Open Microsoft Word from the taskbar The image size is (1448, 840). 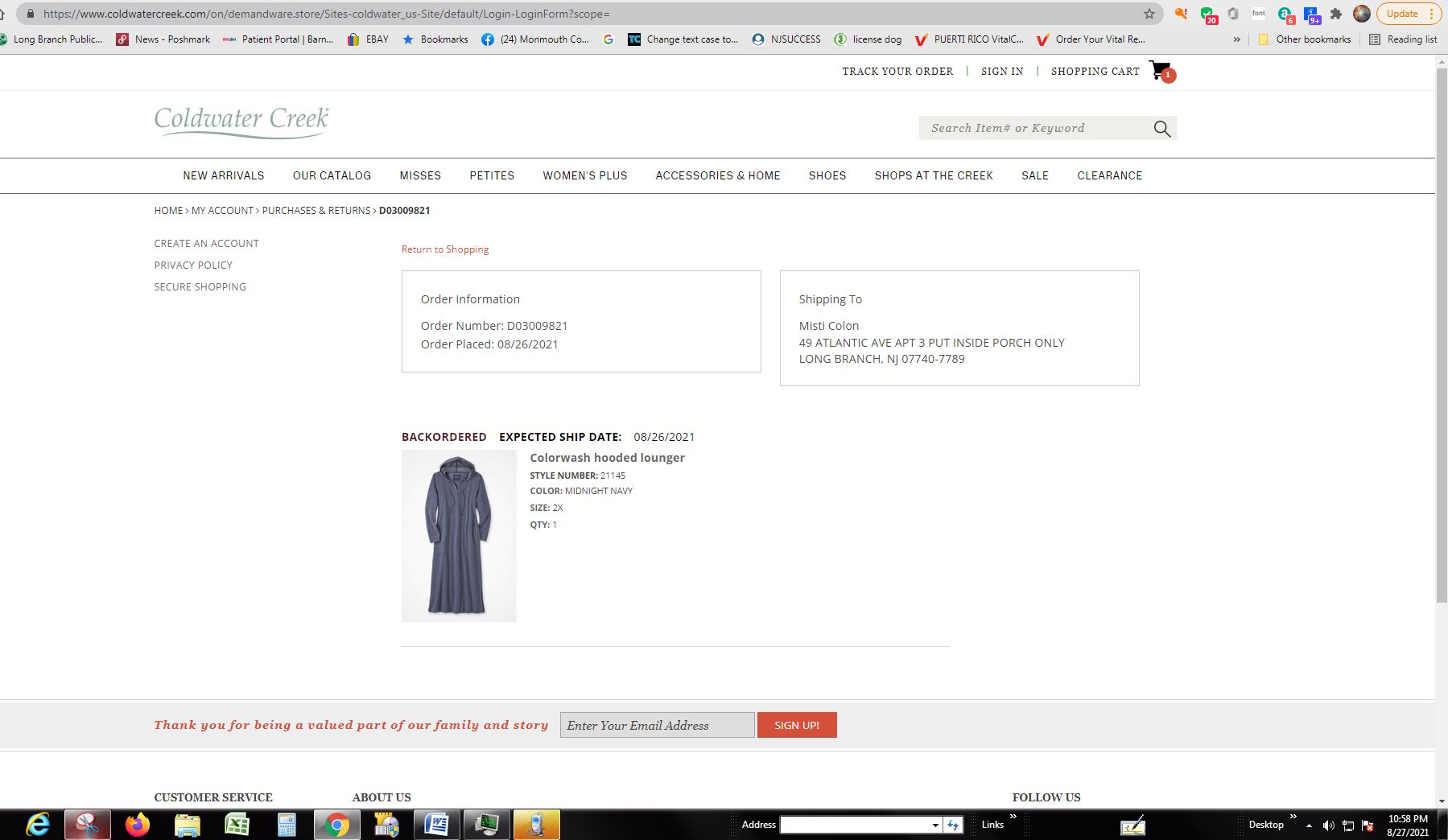tap(436, 825)
